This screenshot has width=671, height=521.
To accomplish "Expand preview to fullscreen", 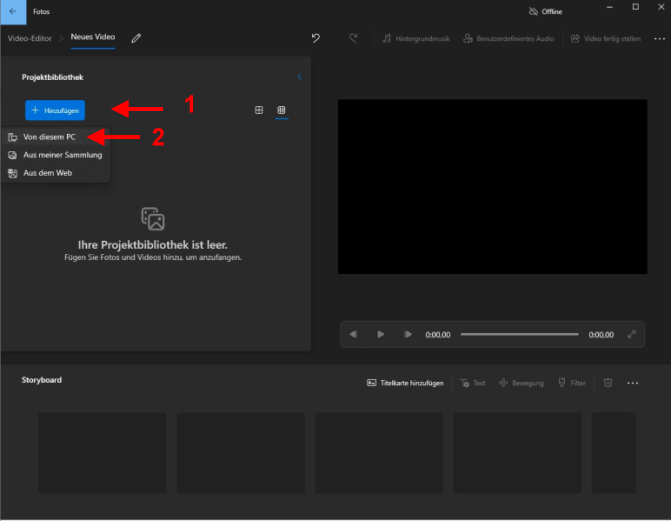I will pos(631,334).
